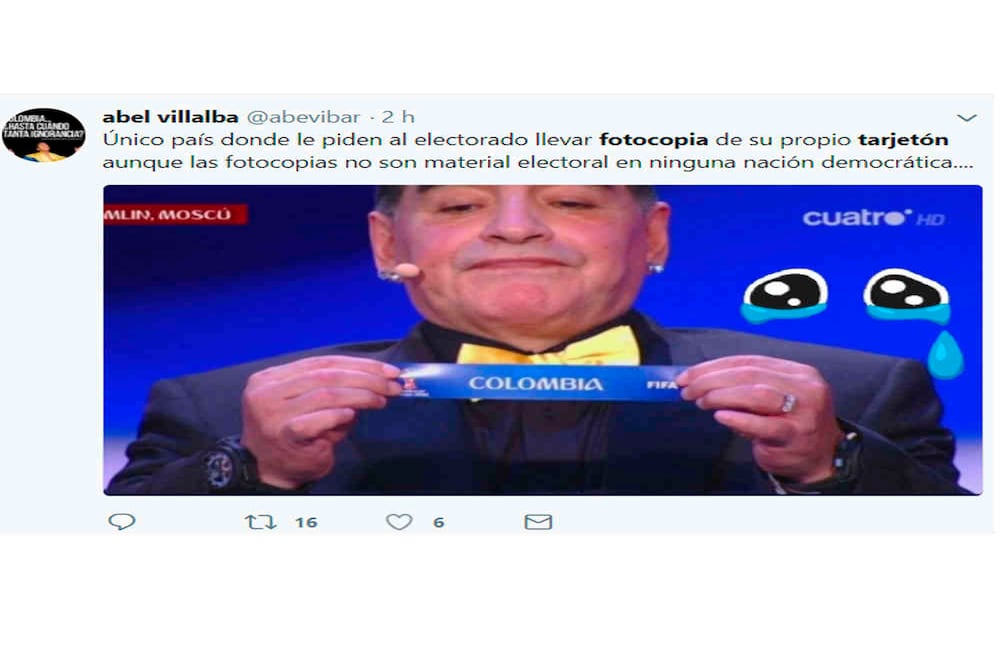Click the blue teardrop sticker on the image
This screenshot has height=651, width=1000.
point(945,355)
